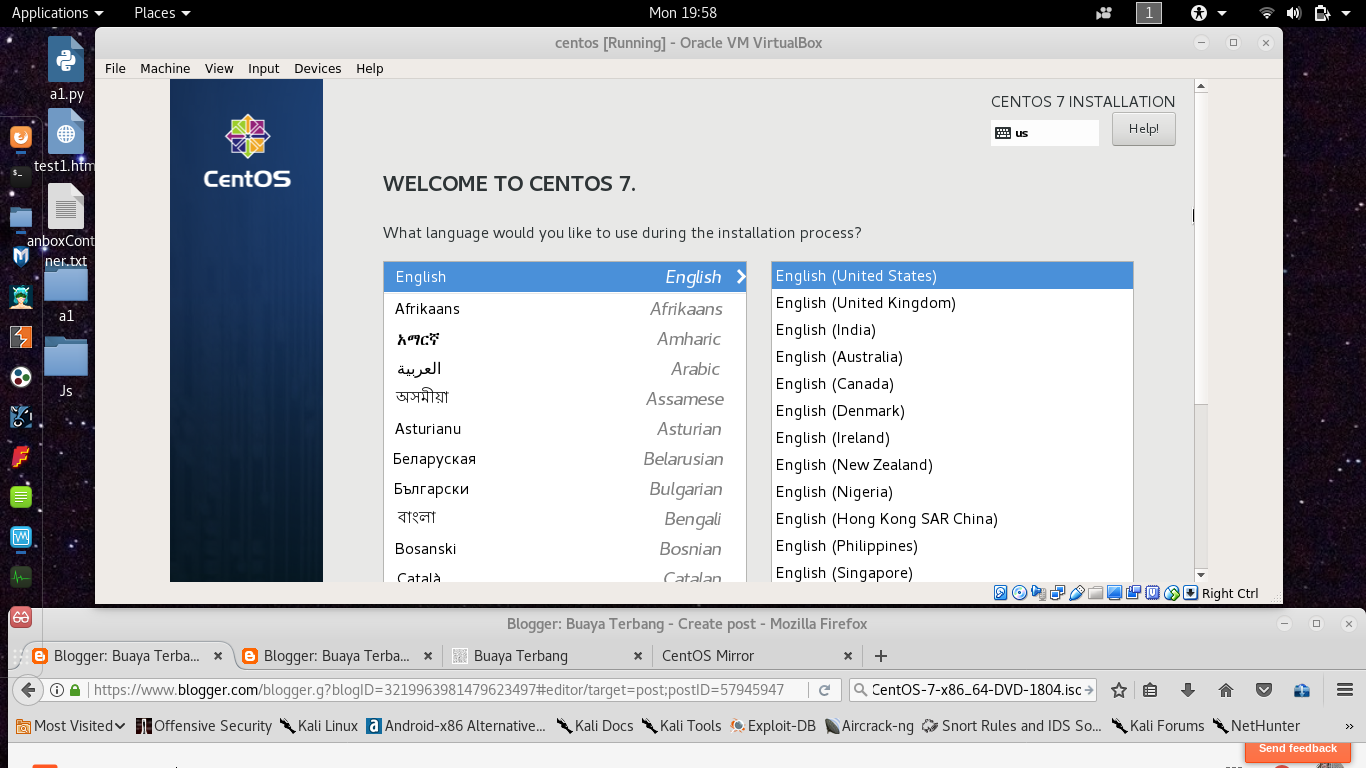Image resolution: width=1366 pixels, height=768 pixels.
Task: Open the Places menu in top panel
Action: pos(162,13)
